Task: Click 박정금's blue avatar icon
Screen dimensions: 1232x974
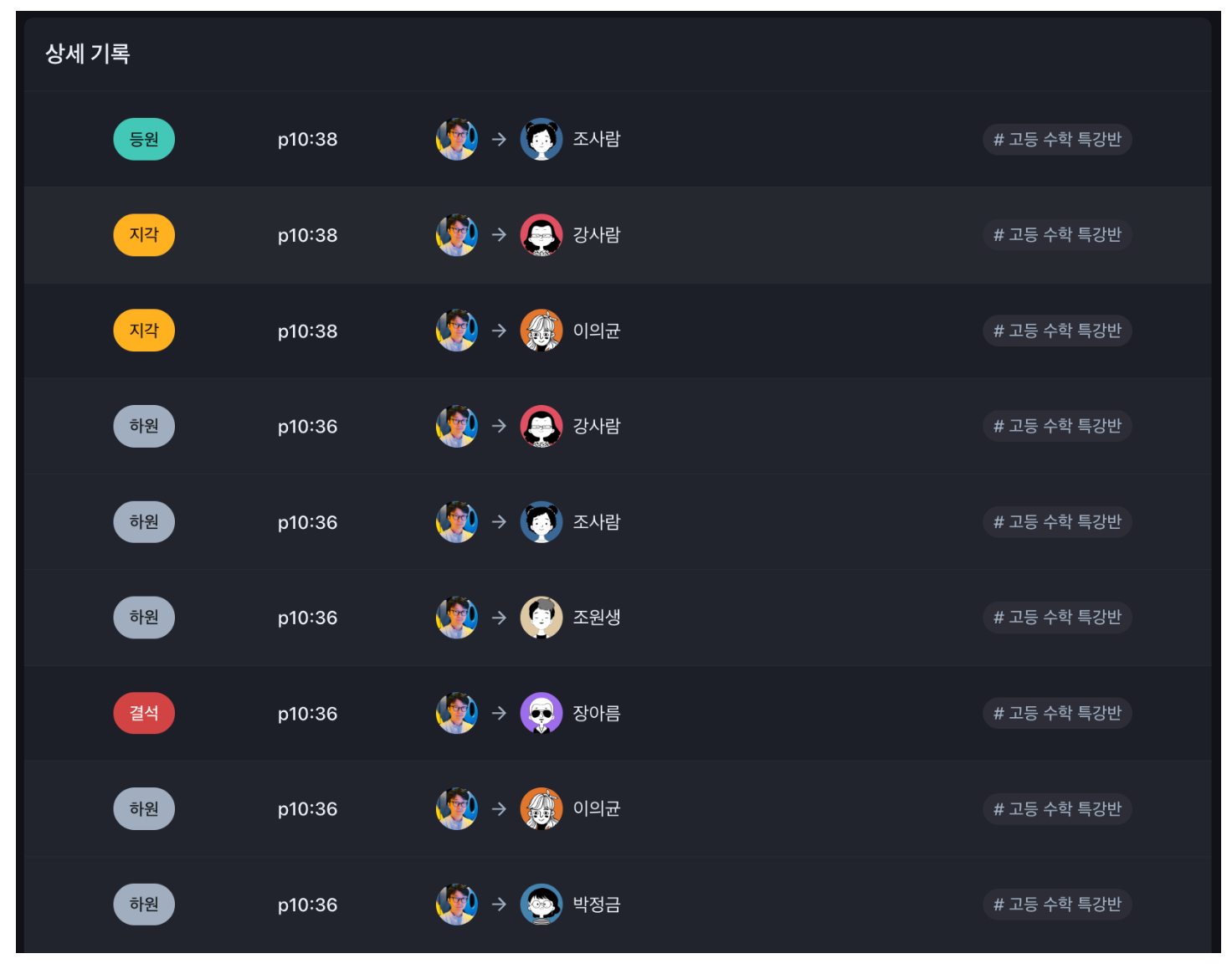Action: click(542, 905)
